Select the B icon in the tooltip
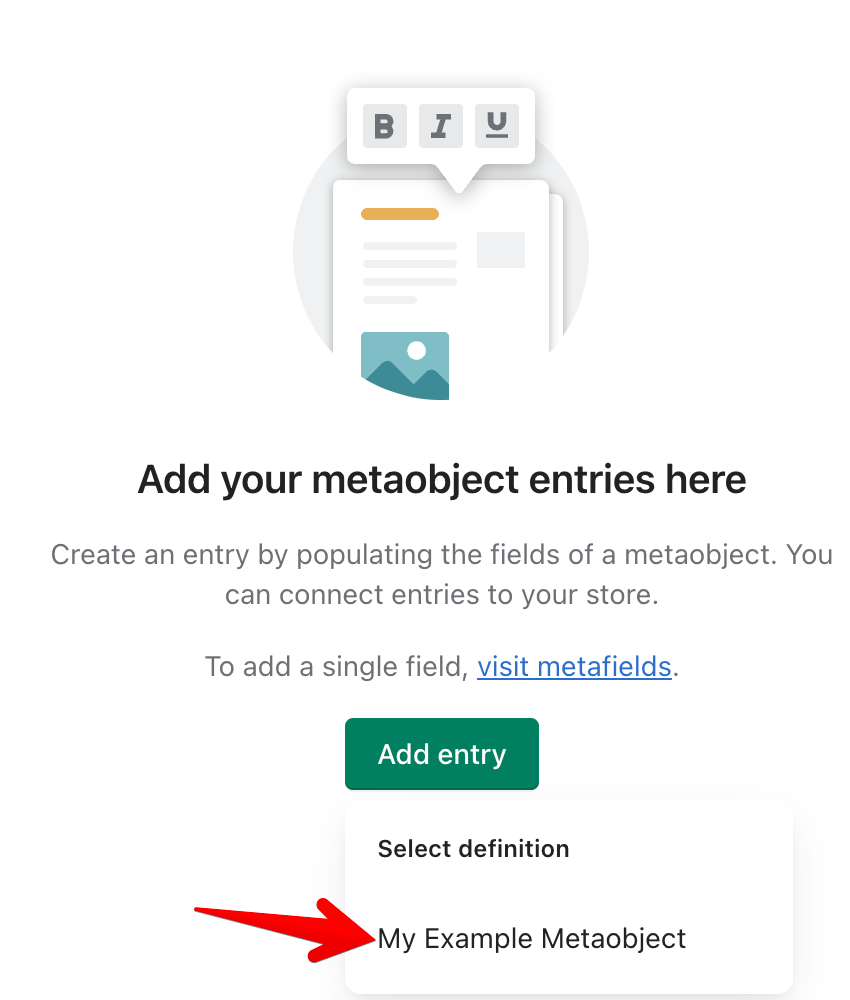 pyautogui.click(x=384, y=126)
